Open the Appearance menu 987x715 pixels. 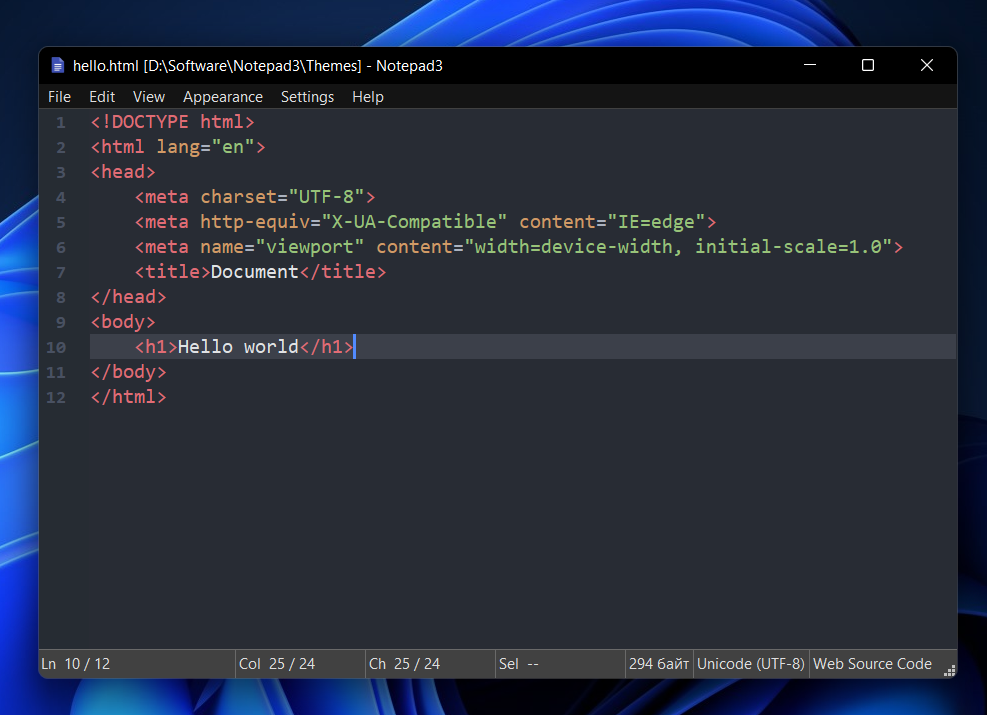(x=223, y=97)
